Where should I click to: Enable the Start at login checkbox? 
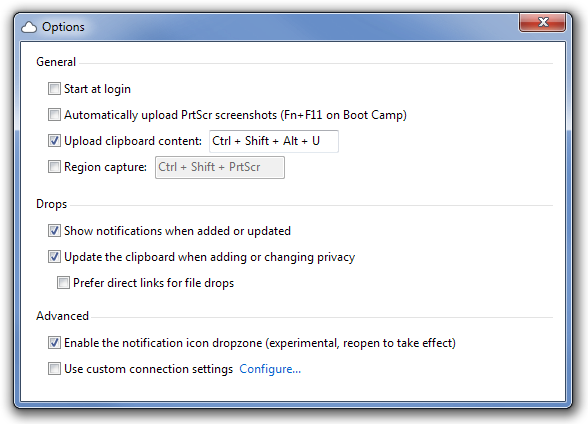pyautogui.click(x=54, y=89)
